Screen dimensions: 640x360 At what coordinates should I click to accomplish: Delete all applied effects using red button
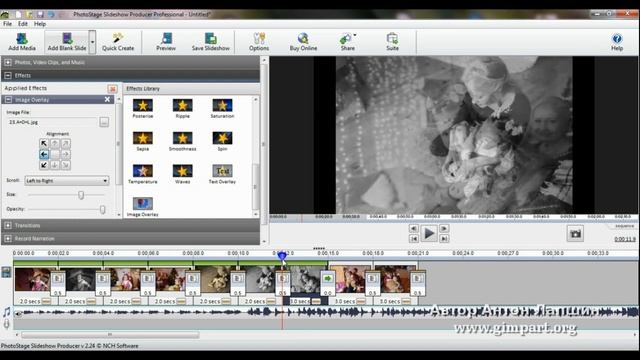tap(112, 89)
